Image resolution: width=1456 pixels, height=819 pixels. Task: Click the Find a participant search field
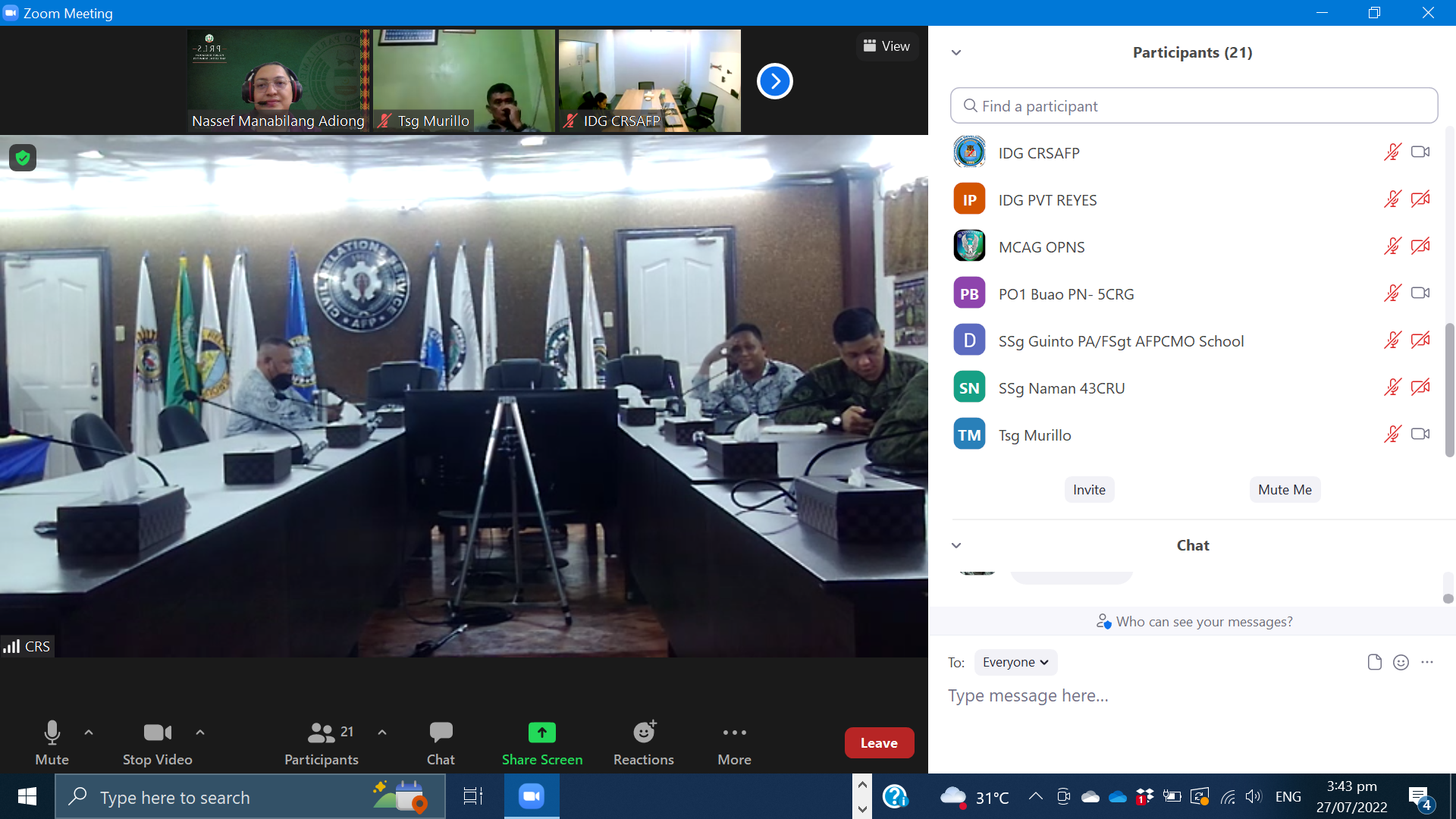point(1194,106)
